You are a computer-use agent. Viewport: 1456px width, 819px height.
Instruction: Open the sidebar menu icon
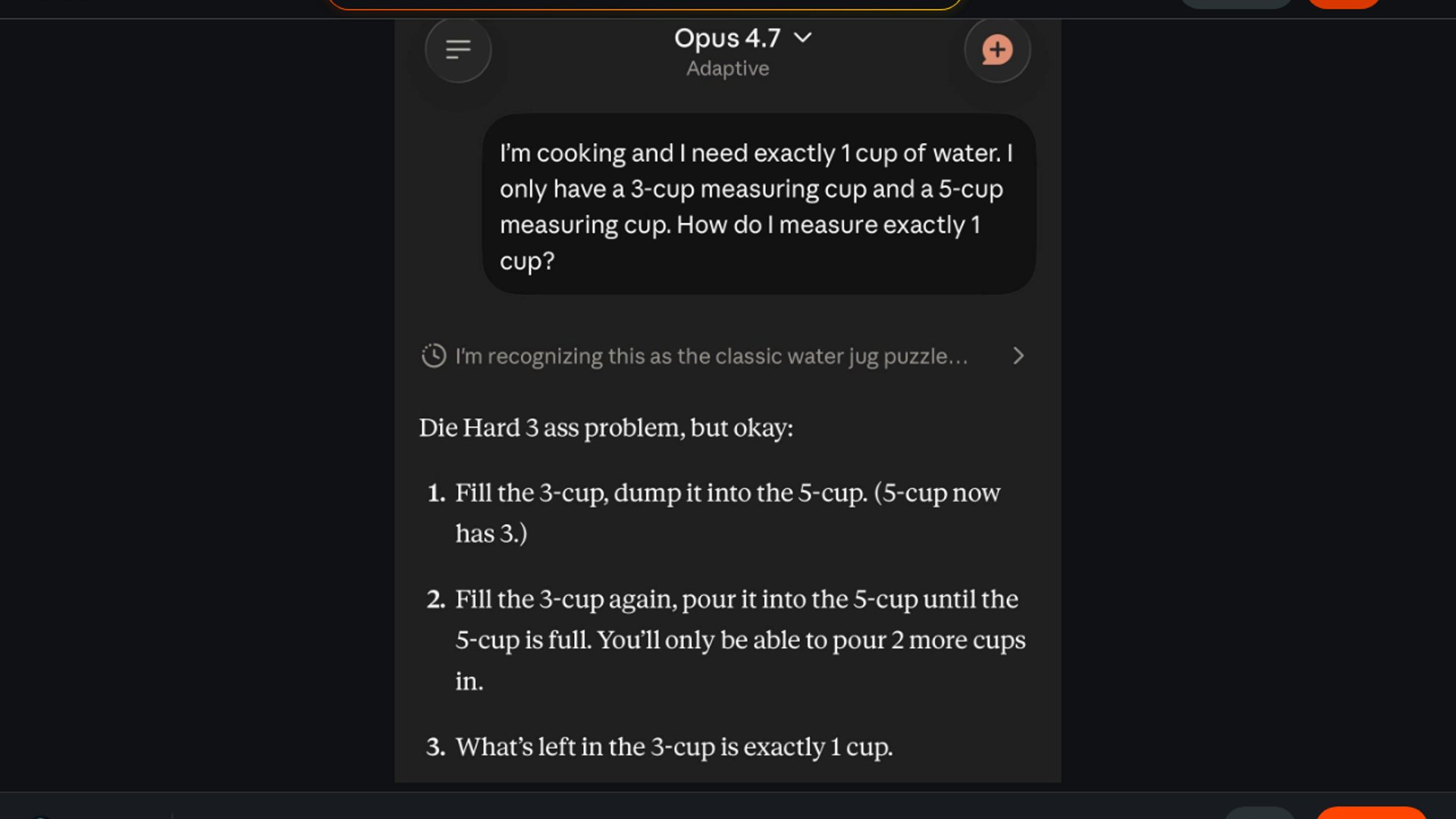[458, 49]
